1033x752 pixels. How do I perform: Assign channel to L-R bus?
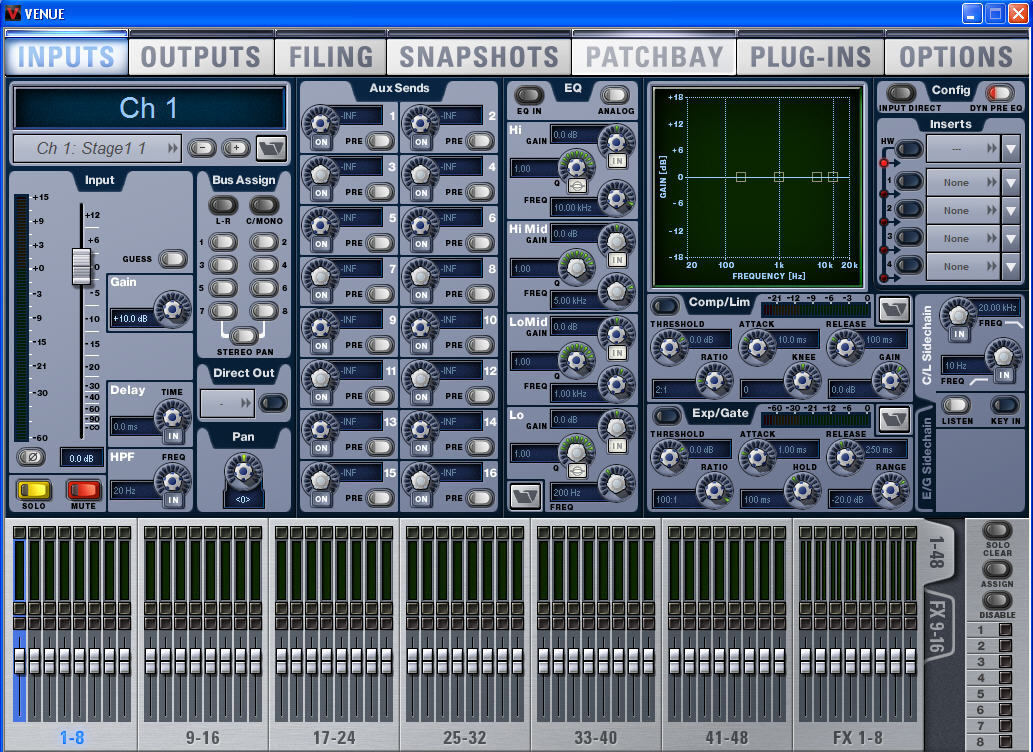point(223,205)
